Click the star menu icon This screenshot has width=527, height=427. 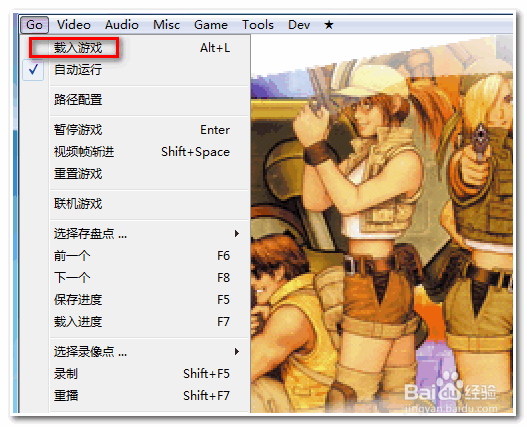[329, 25]
